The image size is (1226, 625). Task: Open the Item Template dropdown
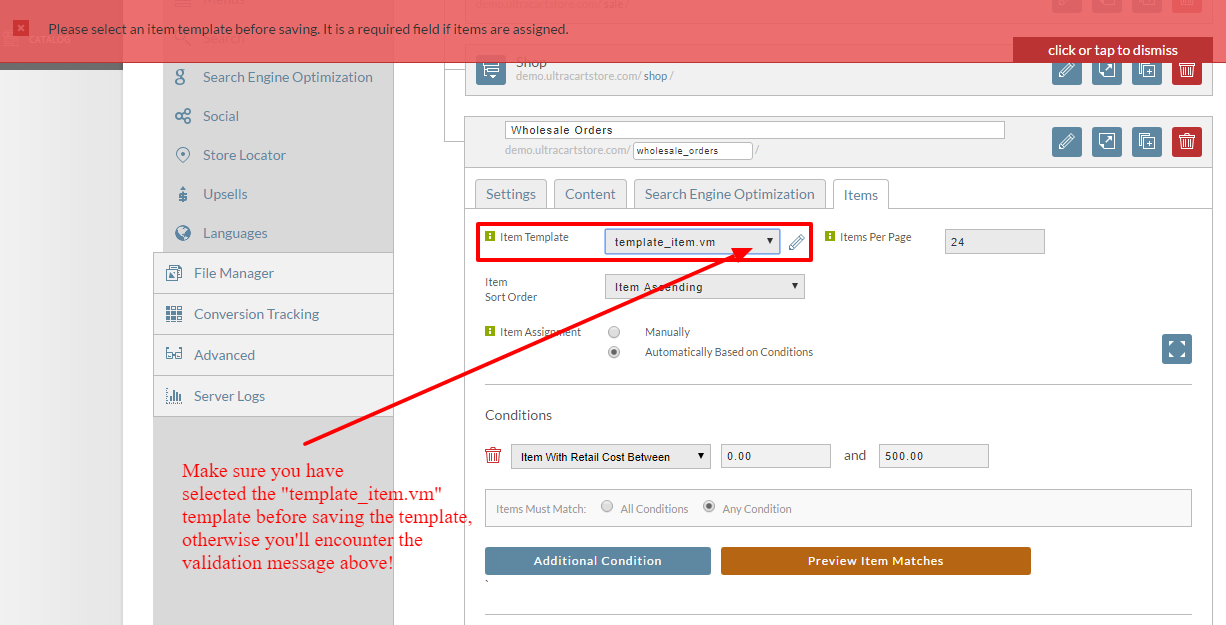[x=692, y=241]
